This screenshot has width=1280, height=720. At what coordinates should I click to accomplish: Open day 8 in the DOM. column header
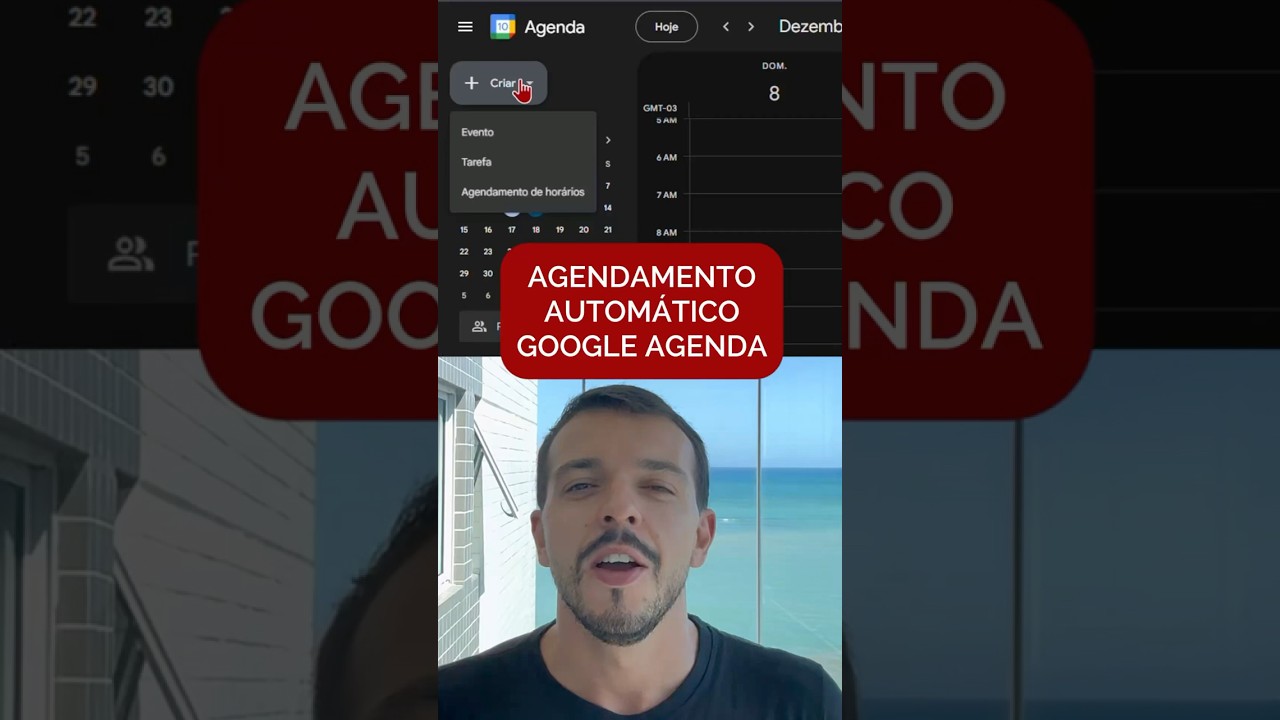774,94
